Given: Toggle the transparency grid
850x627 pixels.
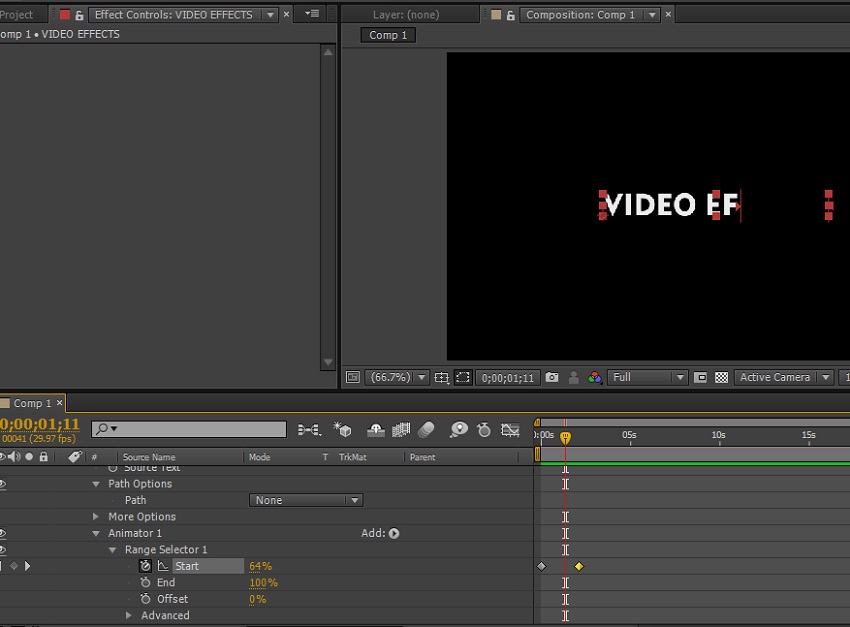Looking at the screenshot, I should coord(722,378).
